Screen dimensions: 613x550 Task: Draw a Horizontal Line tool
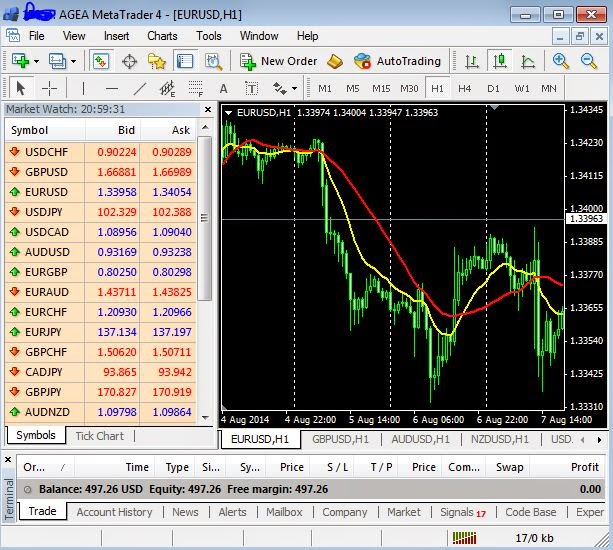point(112,89)
